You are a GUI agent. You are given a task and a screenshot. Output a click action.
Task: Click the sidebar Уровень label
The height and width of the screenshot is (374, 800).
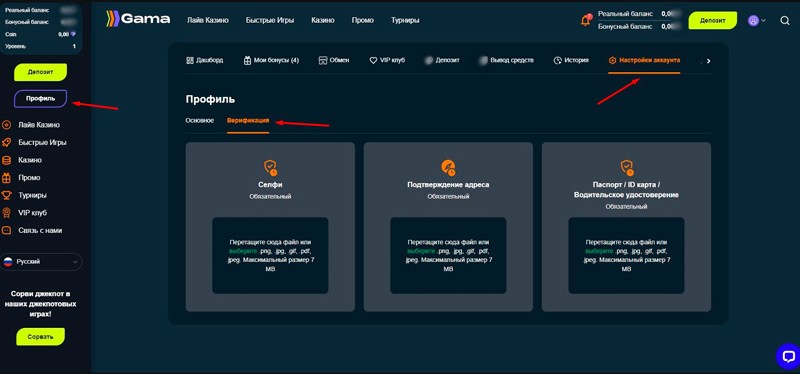(16, 46)
